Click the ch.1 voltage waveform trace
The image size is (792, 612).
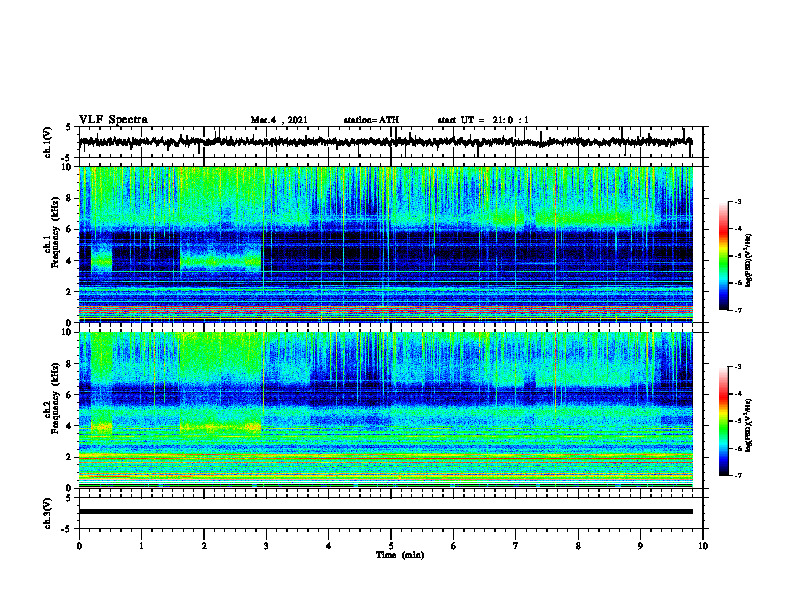click(x=385, y=142)
